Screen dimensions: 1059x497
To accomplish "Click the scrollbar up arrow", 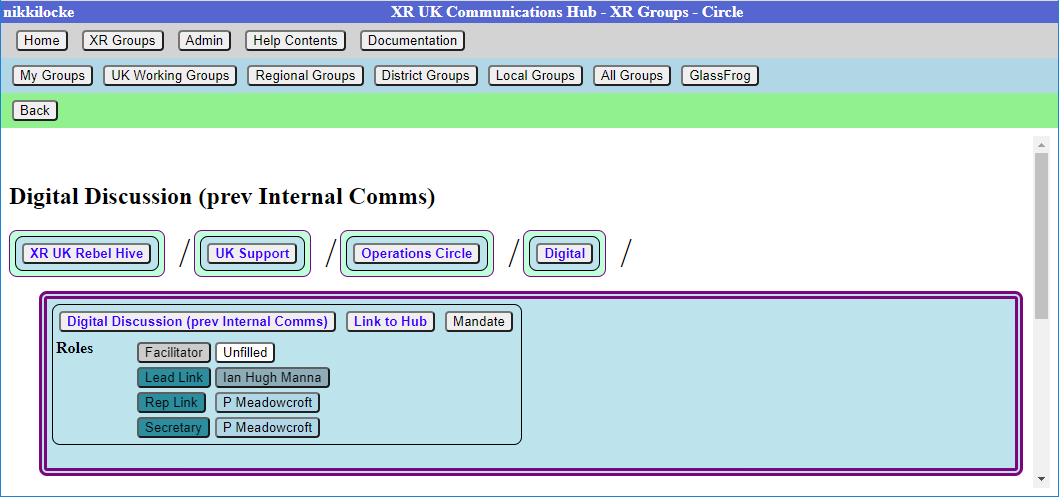I will pos(1041,145).
